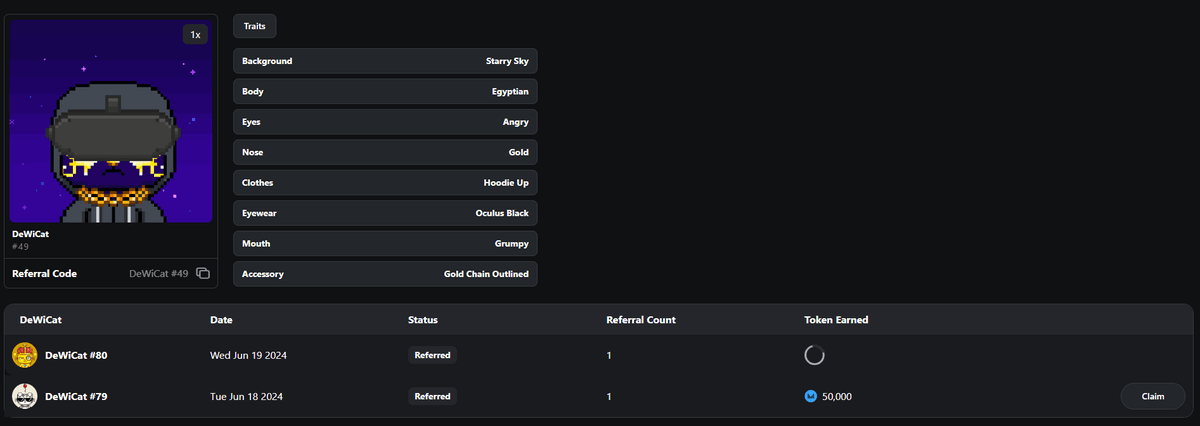This screenshot has height=426, width=1200.
Task: Click the 1x badge on NFT image
Action: pyautogui.click(x=195, y=35)
